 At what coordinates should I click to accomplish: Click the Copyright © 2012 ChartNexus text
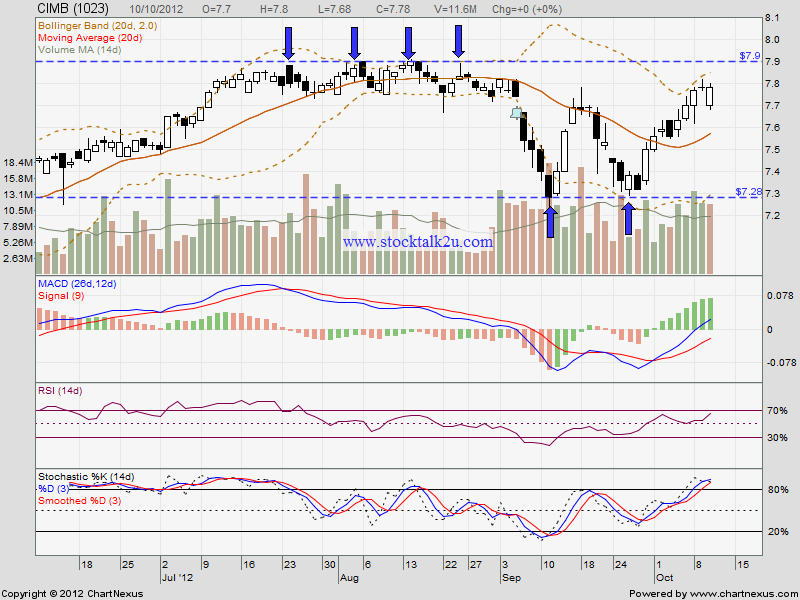pyautogui.click(x=72, y=594)
